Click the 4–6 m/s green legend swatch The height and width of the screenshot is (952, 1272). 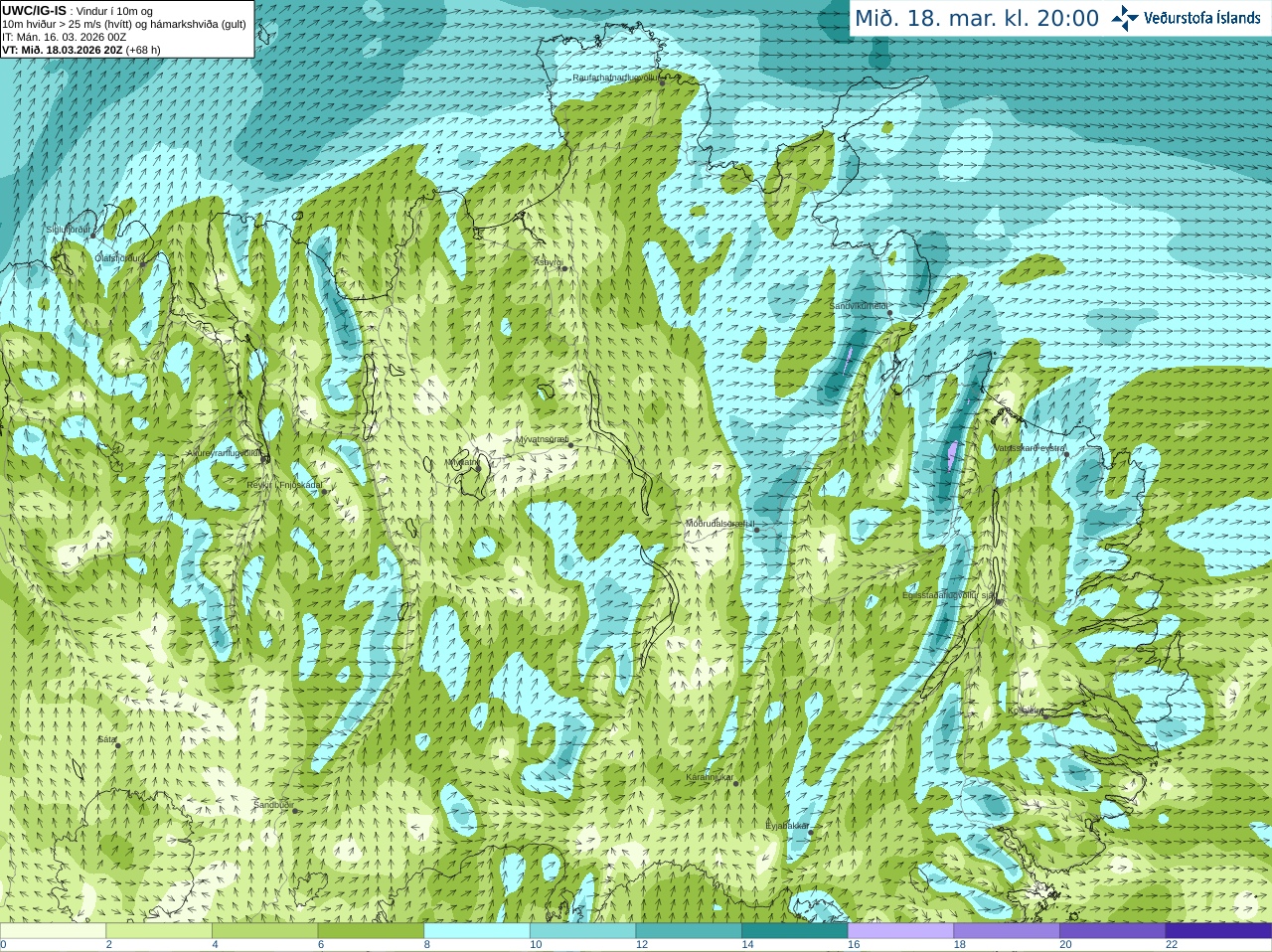[264, 931]
